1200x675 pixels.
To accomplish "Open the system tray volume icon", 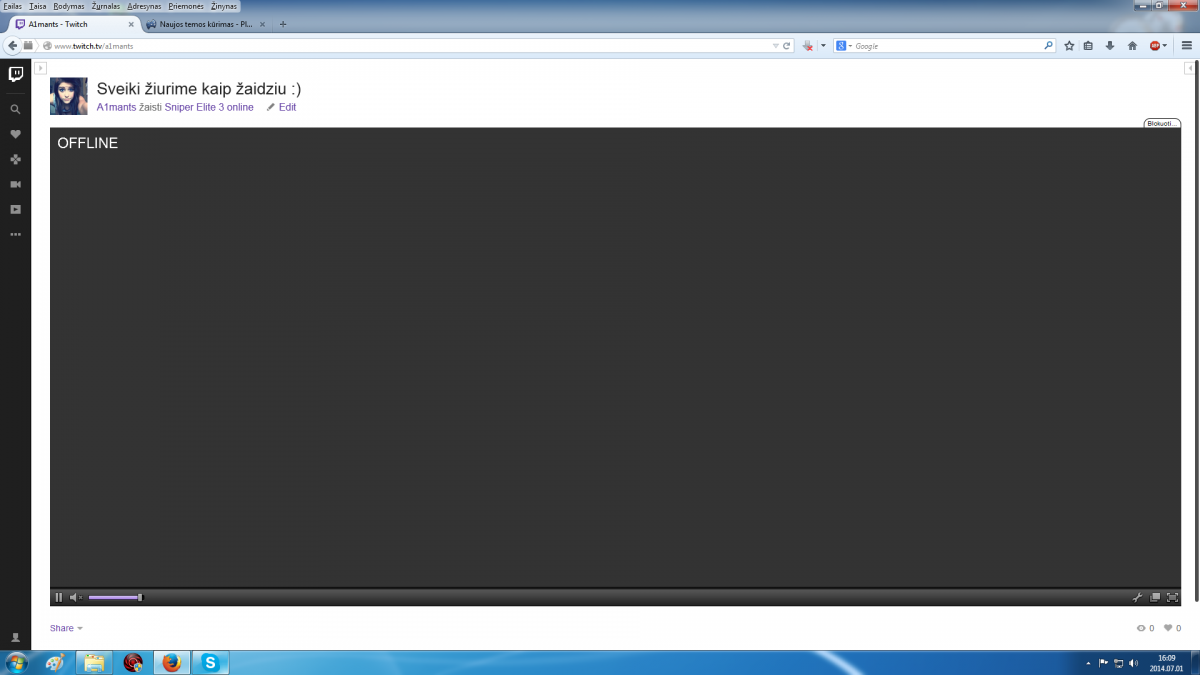I will point(1133,663).
